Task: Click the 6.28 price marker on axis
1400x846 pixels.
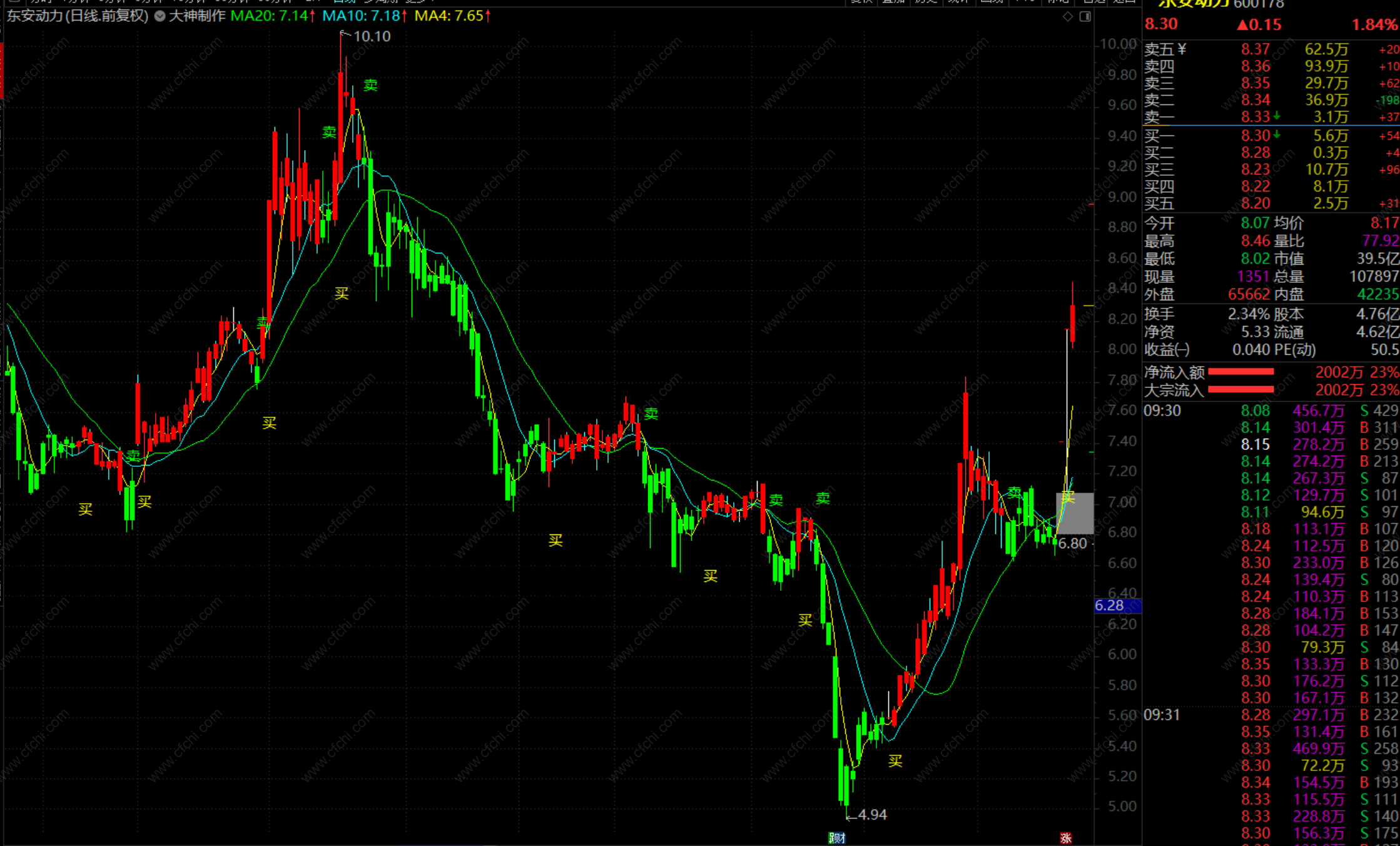Action: 1110,606
